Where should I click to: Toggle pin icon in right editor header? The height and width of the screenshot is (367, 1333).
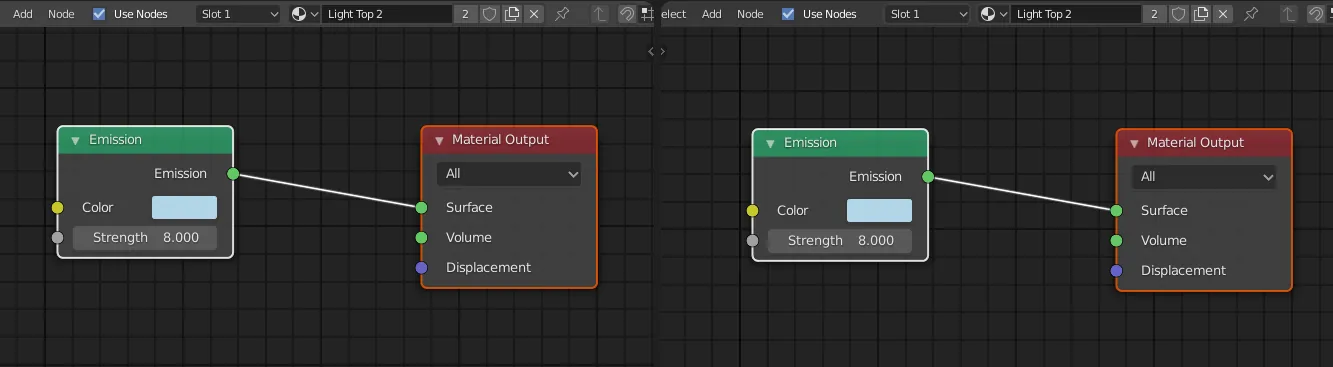tap(1251, 14)
